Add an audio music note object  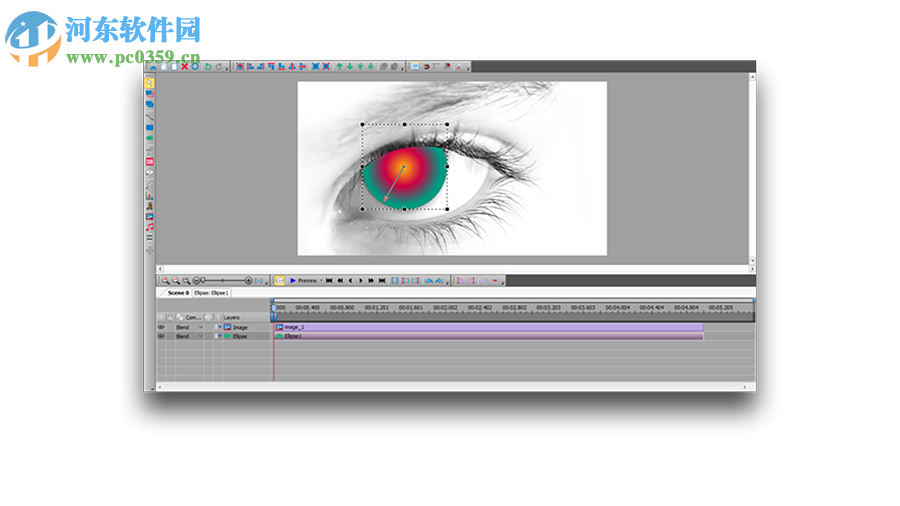(x=149, y=227)
